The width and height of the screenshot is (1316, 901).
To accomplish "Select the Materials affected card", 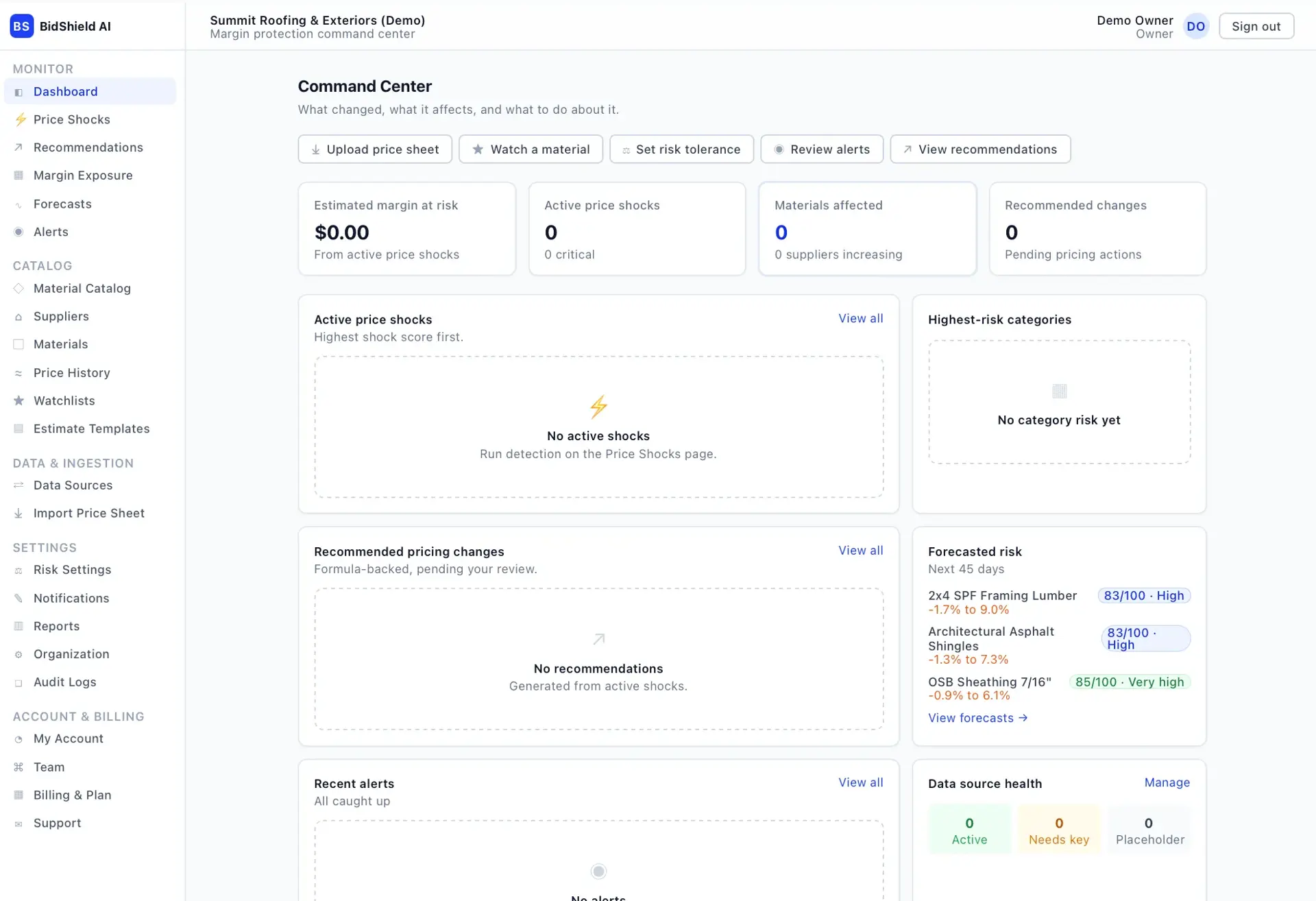I will [867, 229].
